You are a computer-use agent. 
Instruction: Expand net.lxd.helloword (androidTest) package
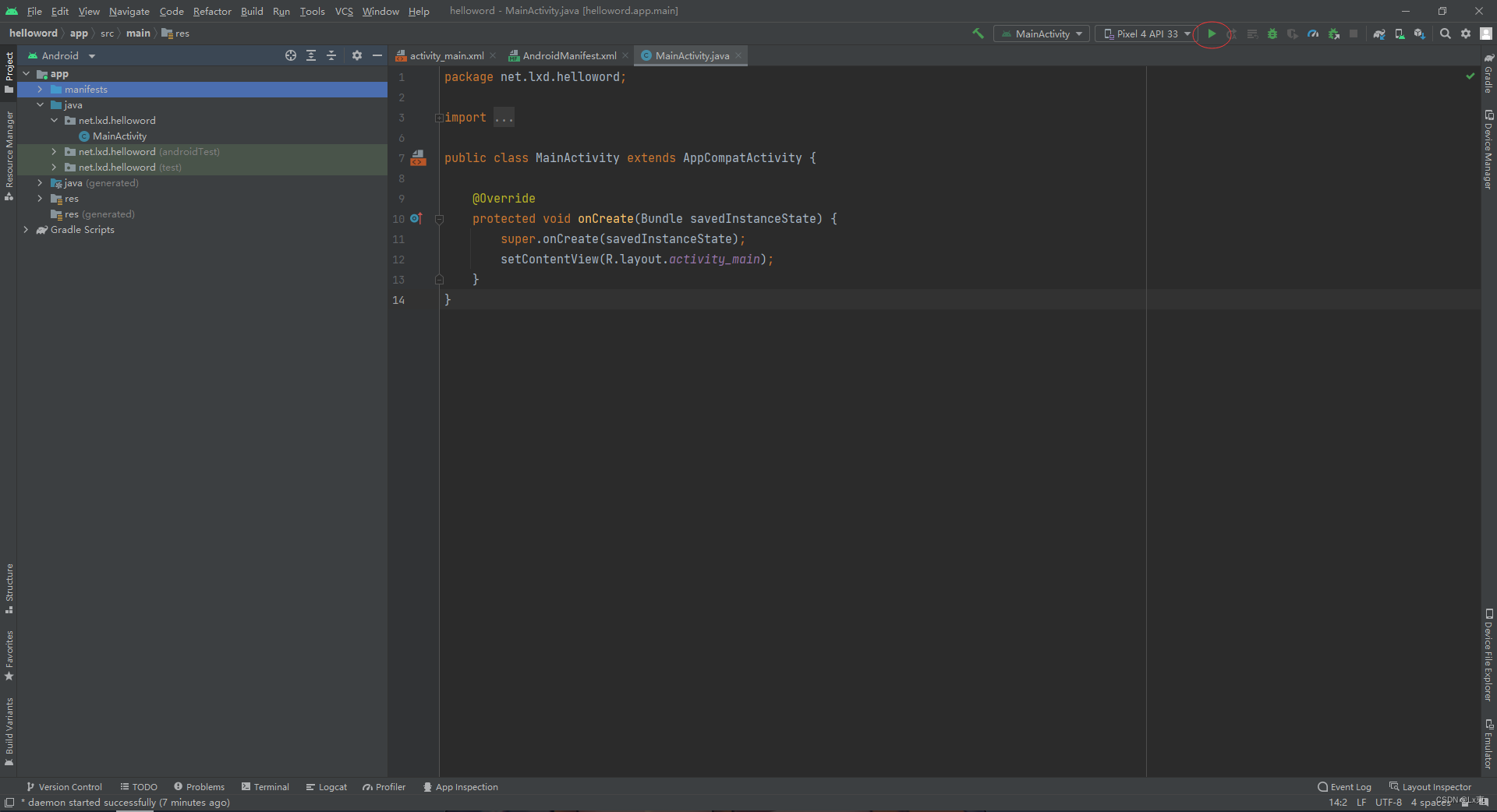pyautogui.click(x=54, y=152)
